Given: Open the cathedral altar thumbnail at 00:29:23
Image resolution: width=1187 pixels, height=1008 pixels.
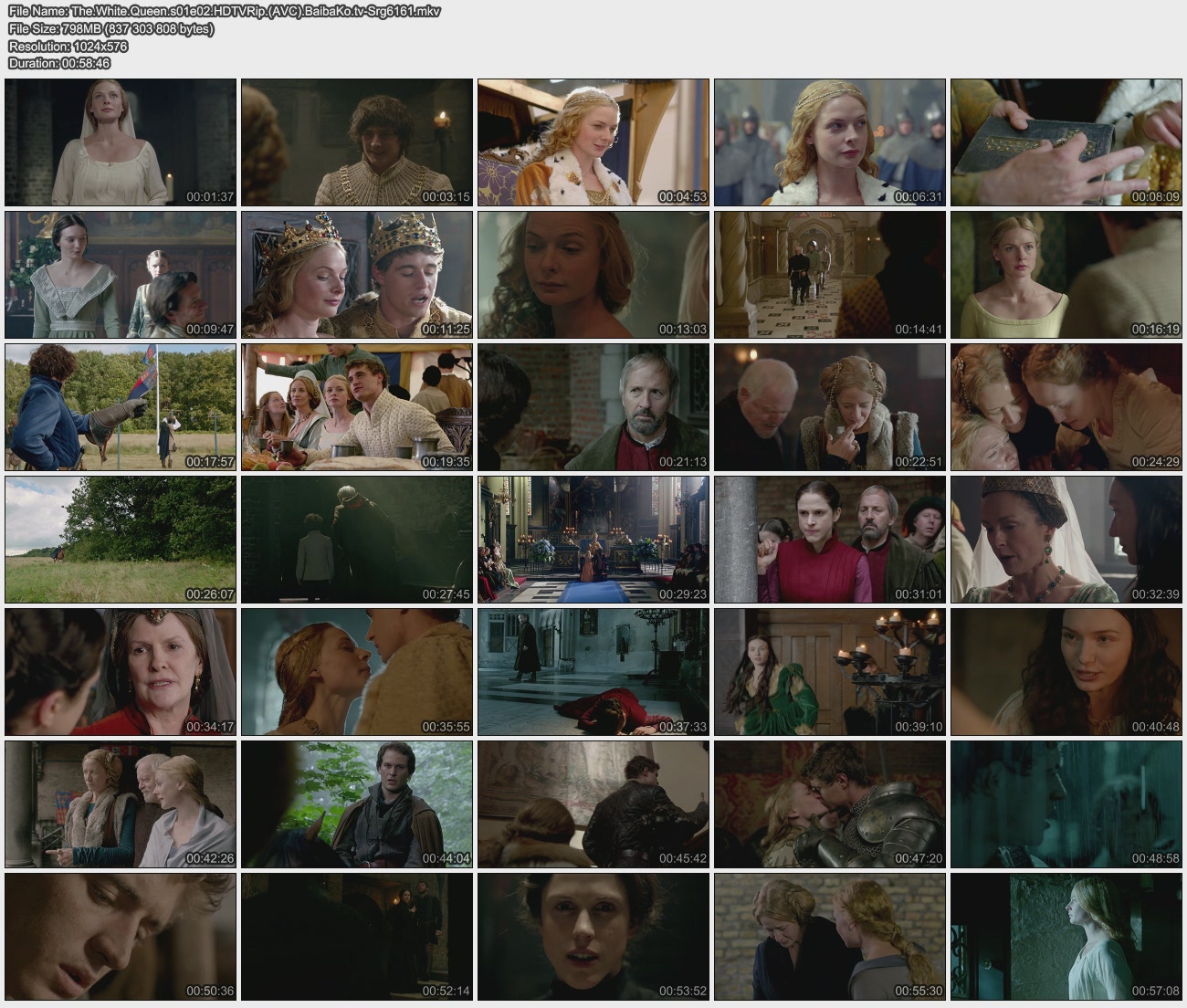Looking at the screenshot, I should [593, 540].
